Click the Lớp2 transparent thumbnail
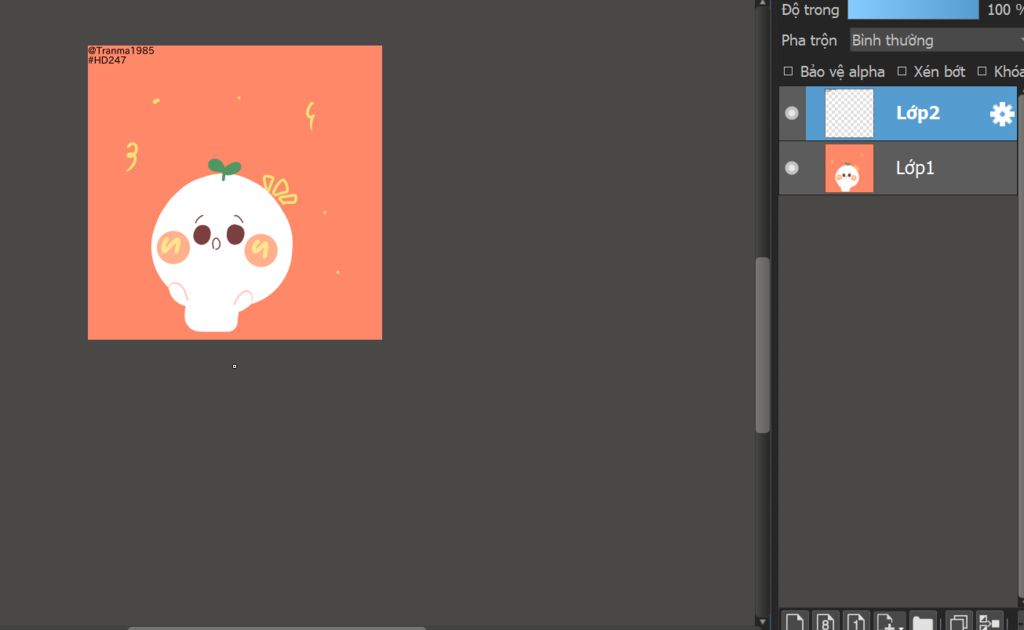 [x=849, y=114]
